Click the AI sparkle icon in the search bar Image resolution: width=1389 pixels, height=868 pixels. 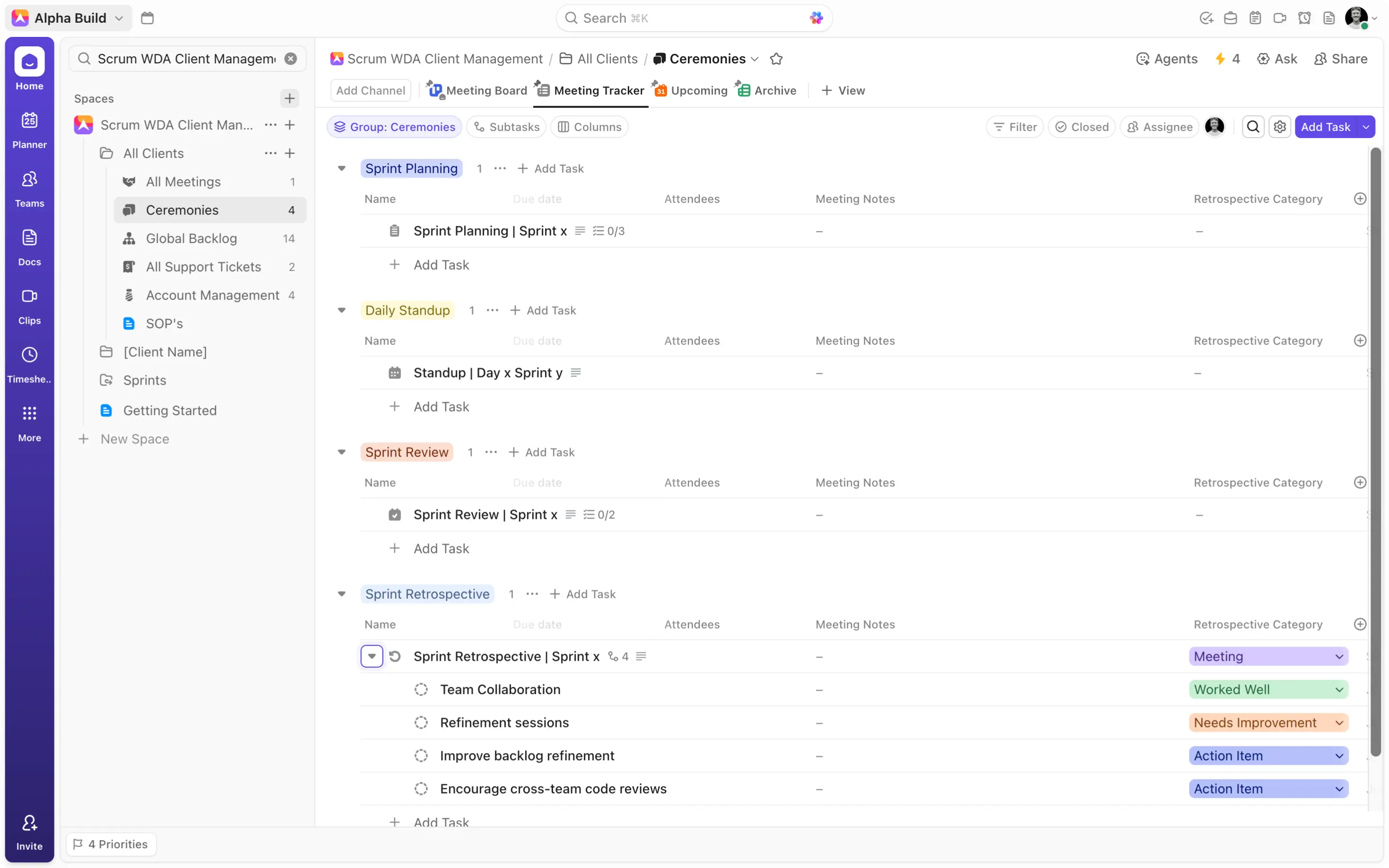(816, 18)
